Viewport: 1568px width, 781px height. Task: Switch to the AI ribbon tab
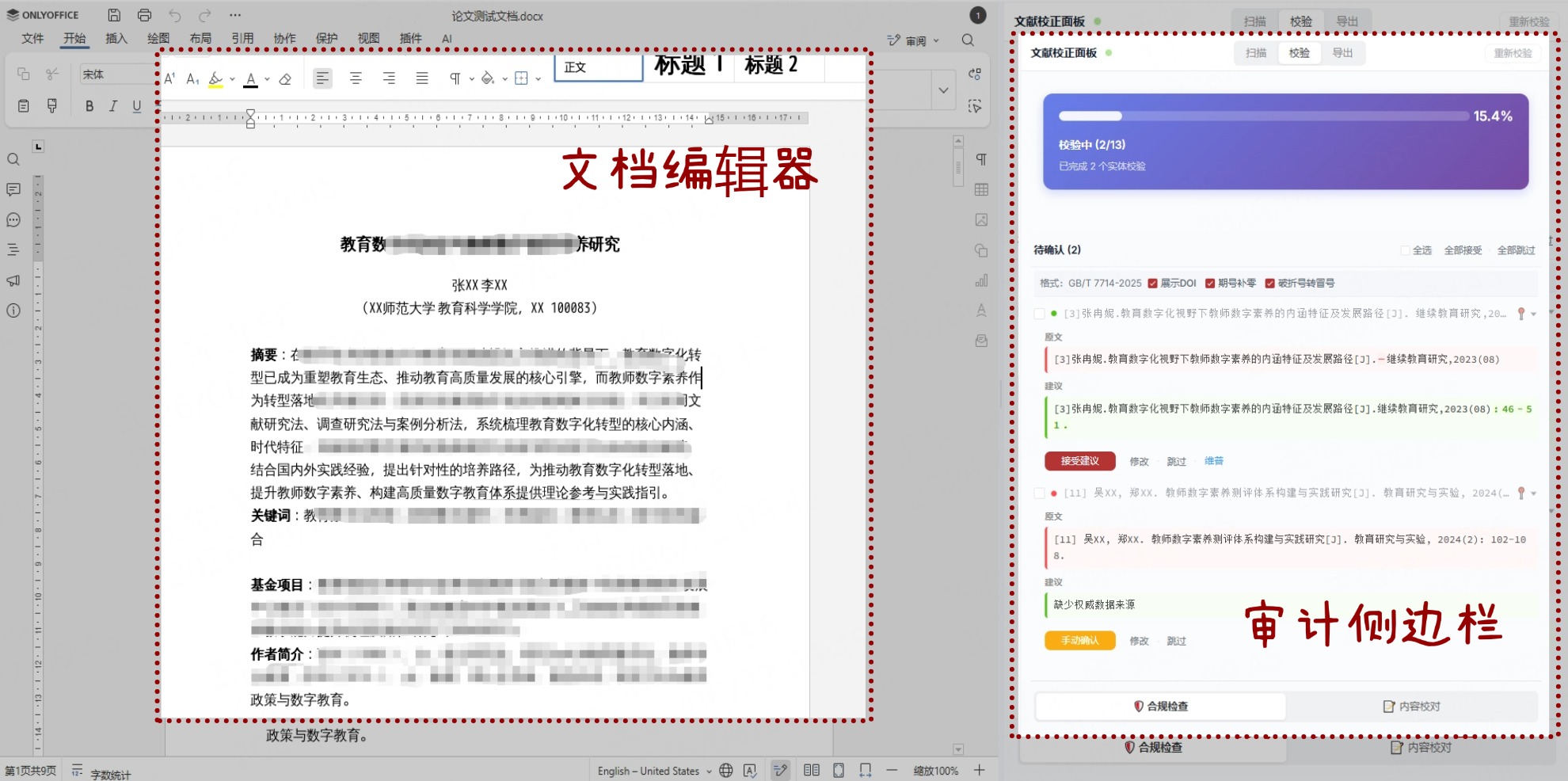tap(447, 38)
